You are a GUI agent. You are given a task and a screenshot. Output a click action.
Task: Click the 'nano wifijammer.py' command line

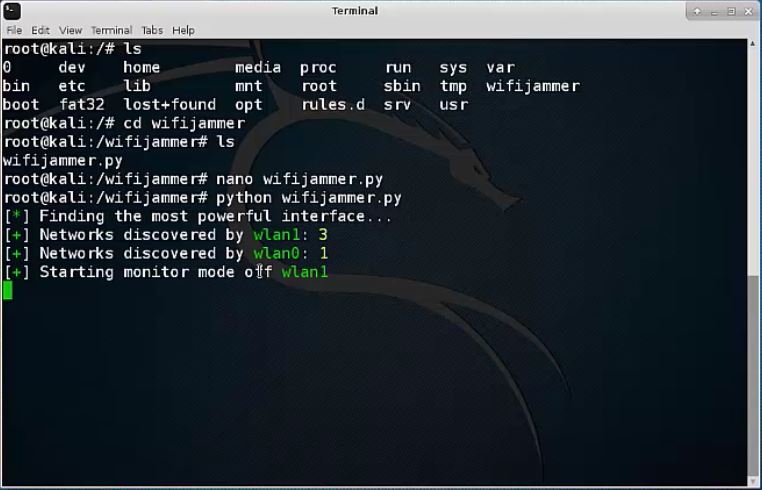[x=193, y=179]
